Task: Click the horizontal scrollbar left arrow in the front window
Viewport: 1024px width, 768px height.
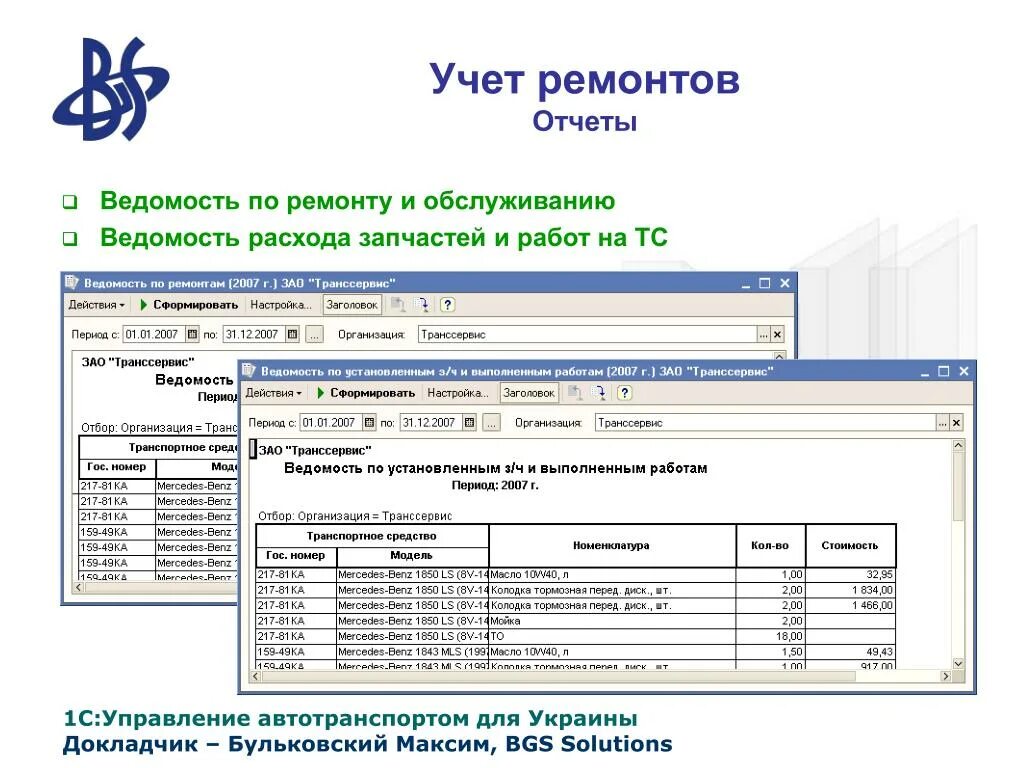Action: click(x=256, y=677)
